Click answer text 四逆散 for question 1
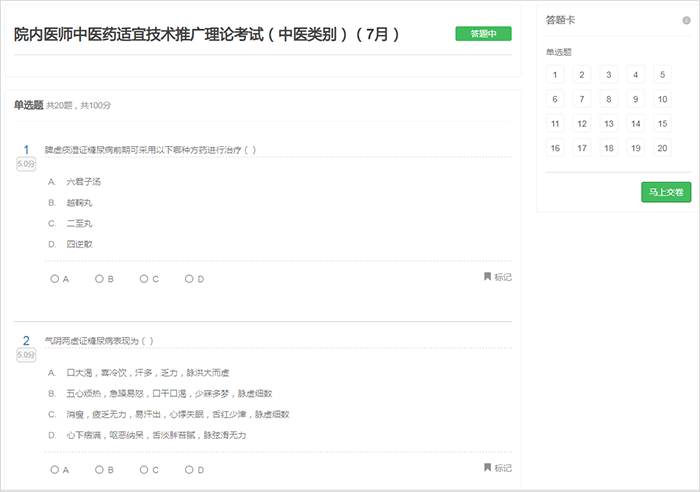700x492 pixels. [x=79, y=244]
